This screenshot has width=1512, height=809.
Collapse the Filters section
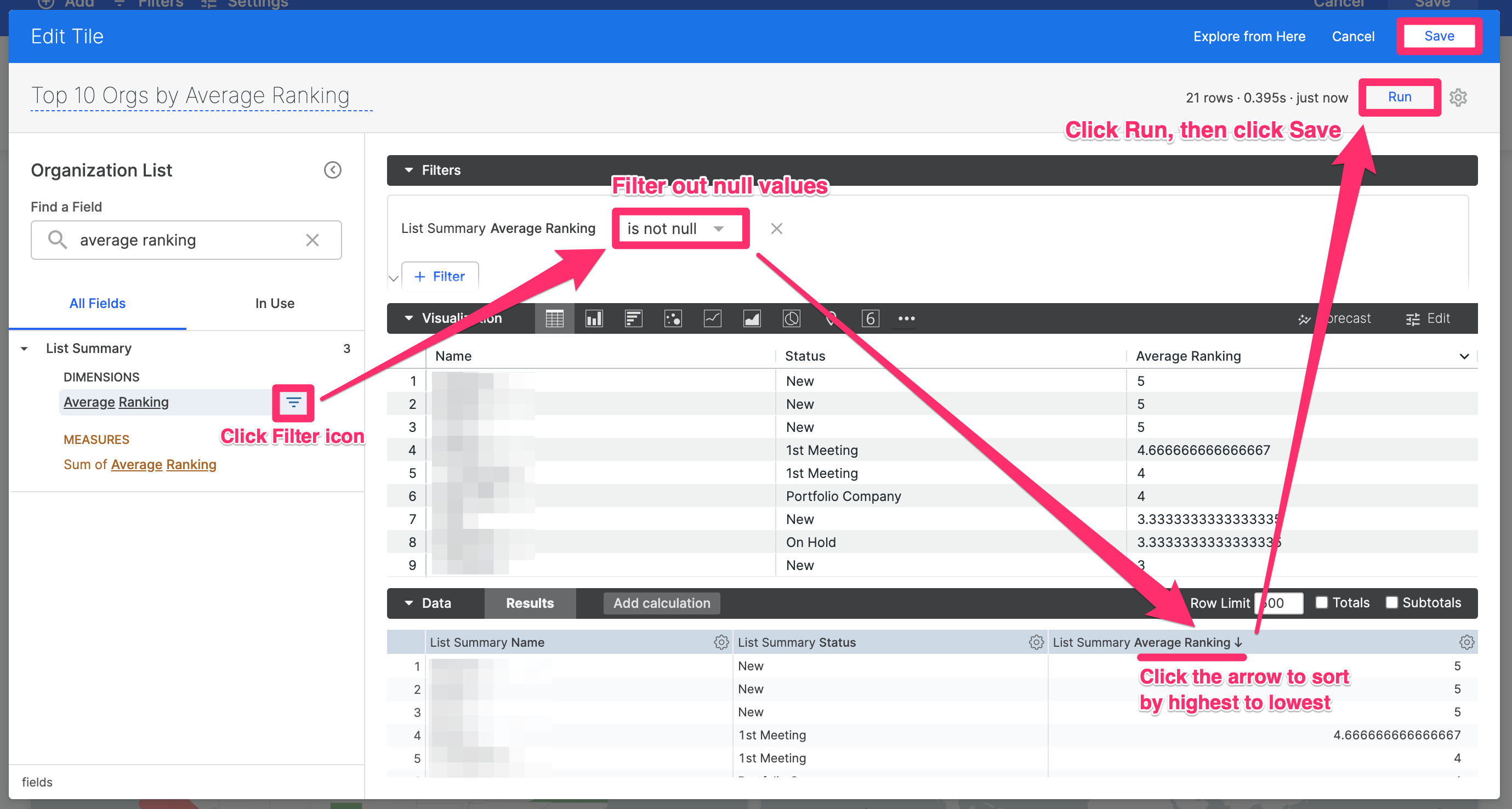(x=408, y=170)
